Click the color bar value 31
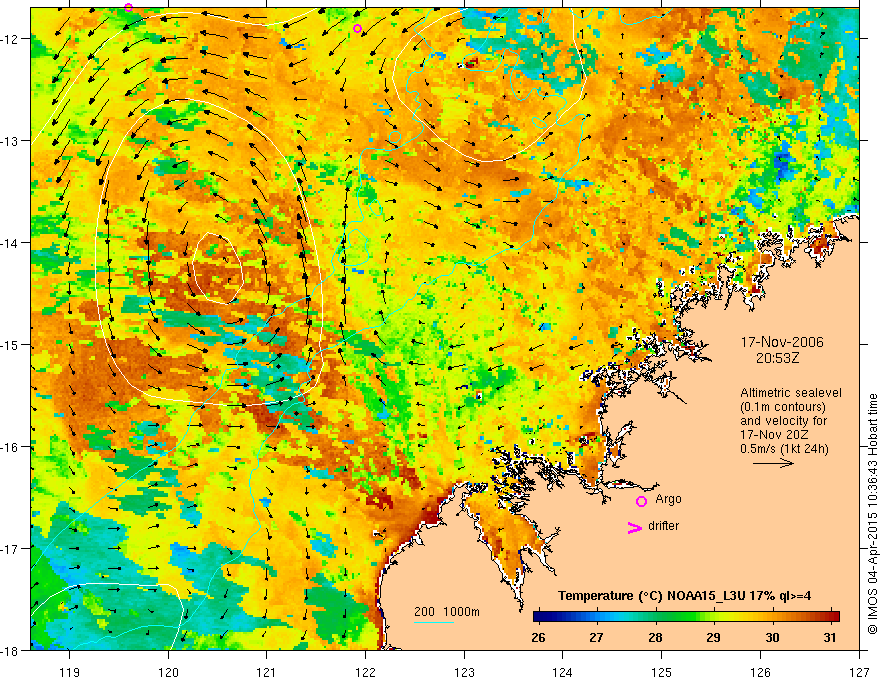Image resolution: width=880 pixels, height=680 pixels. click(829, 637)
